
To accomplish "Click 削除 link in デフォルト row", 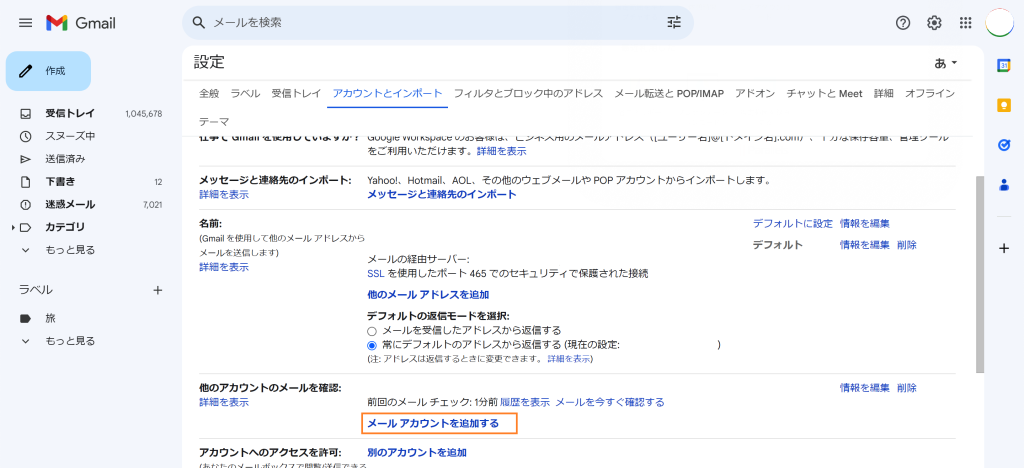I will pos(906,245).
